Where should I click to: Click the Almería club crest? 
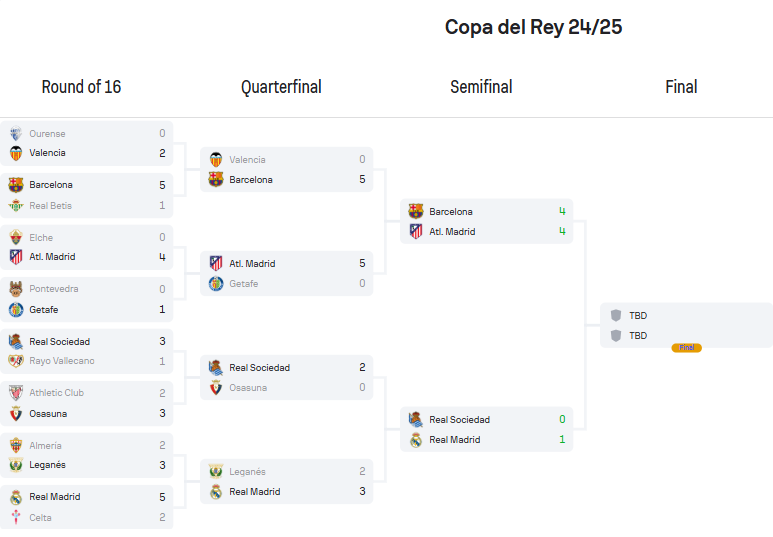point(16,445)
